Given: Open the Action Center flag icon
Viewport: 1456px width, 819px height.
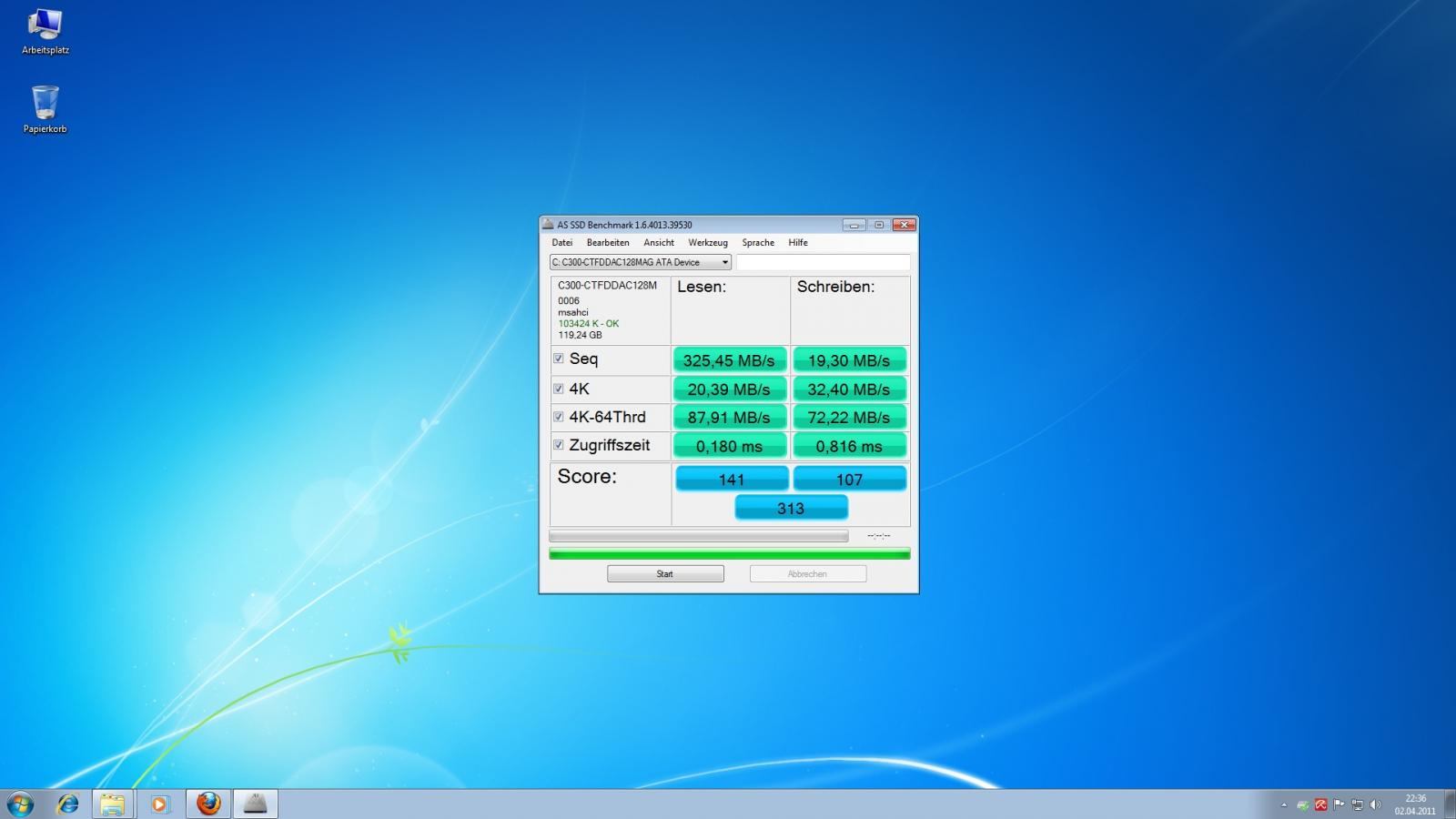Looking at the screenshot, I should click(x=1339, y=805).
